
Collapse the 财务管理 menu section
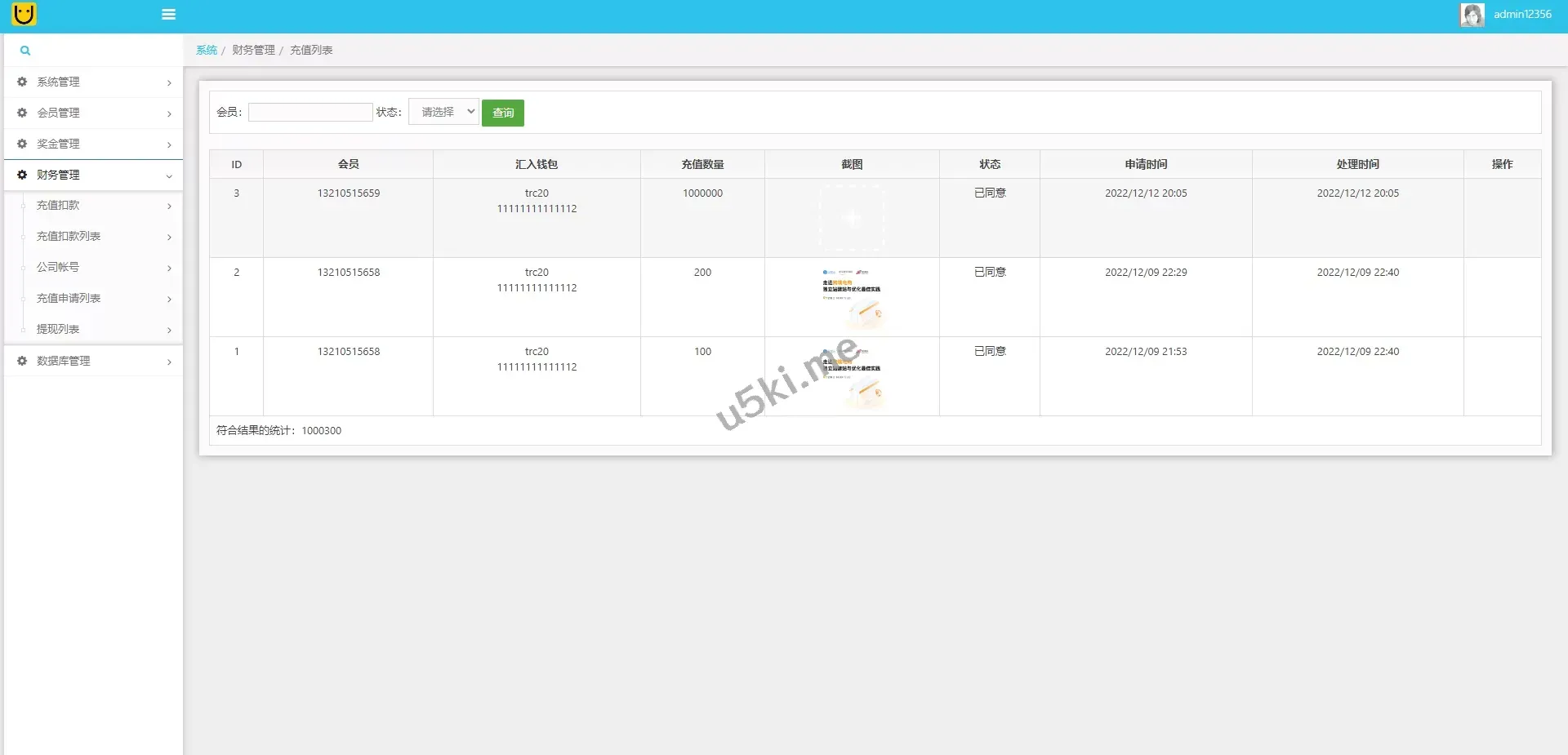coord(169,175)
